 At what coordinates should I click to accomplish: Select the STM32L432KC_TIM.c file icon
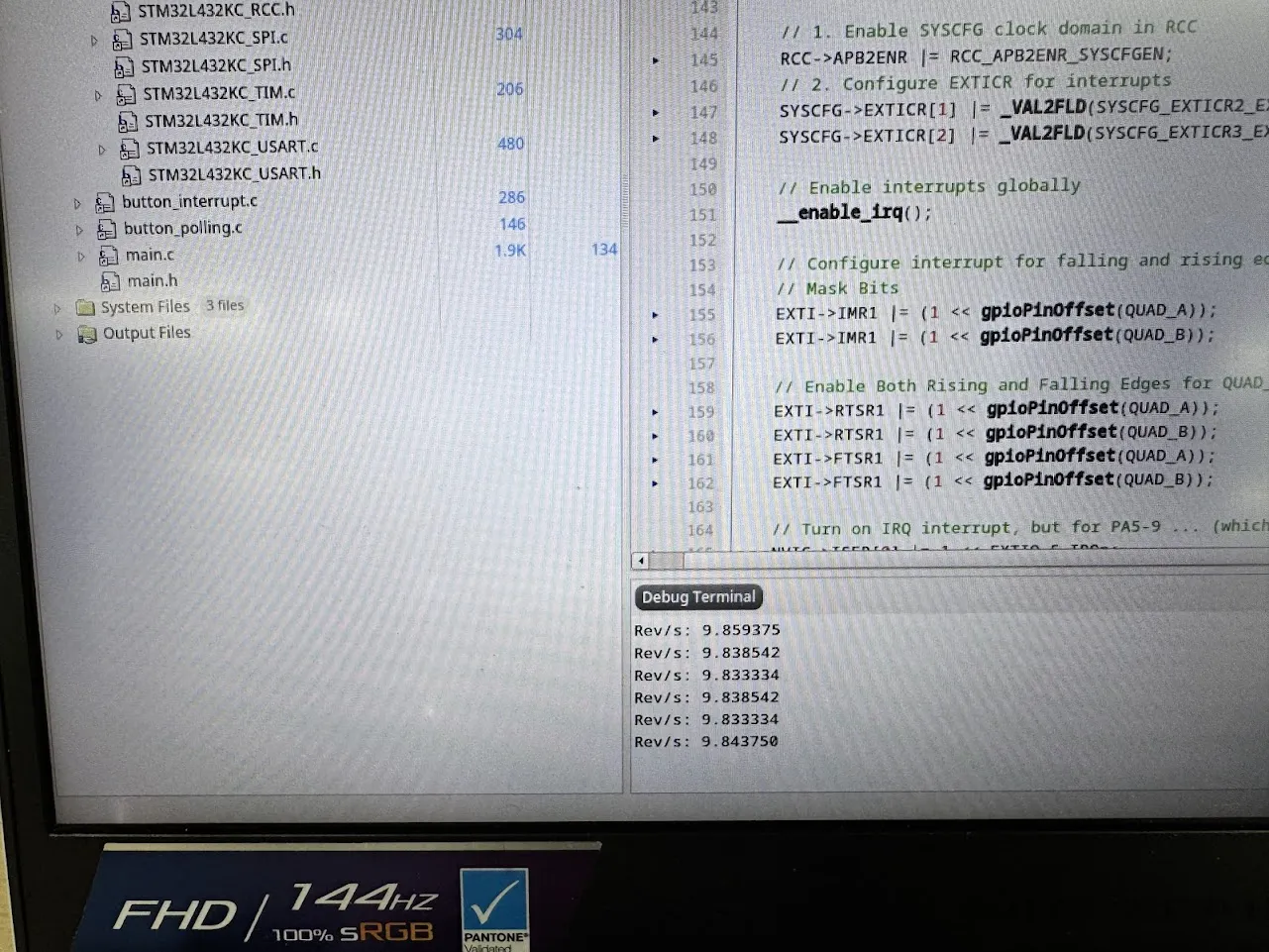click(x=126, y=92)
